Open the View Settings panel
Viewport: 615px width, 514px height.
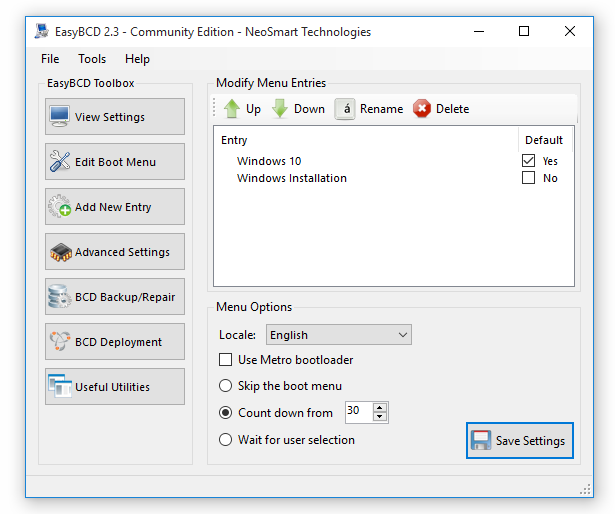(115, 117)
